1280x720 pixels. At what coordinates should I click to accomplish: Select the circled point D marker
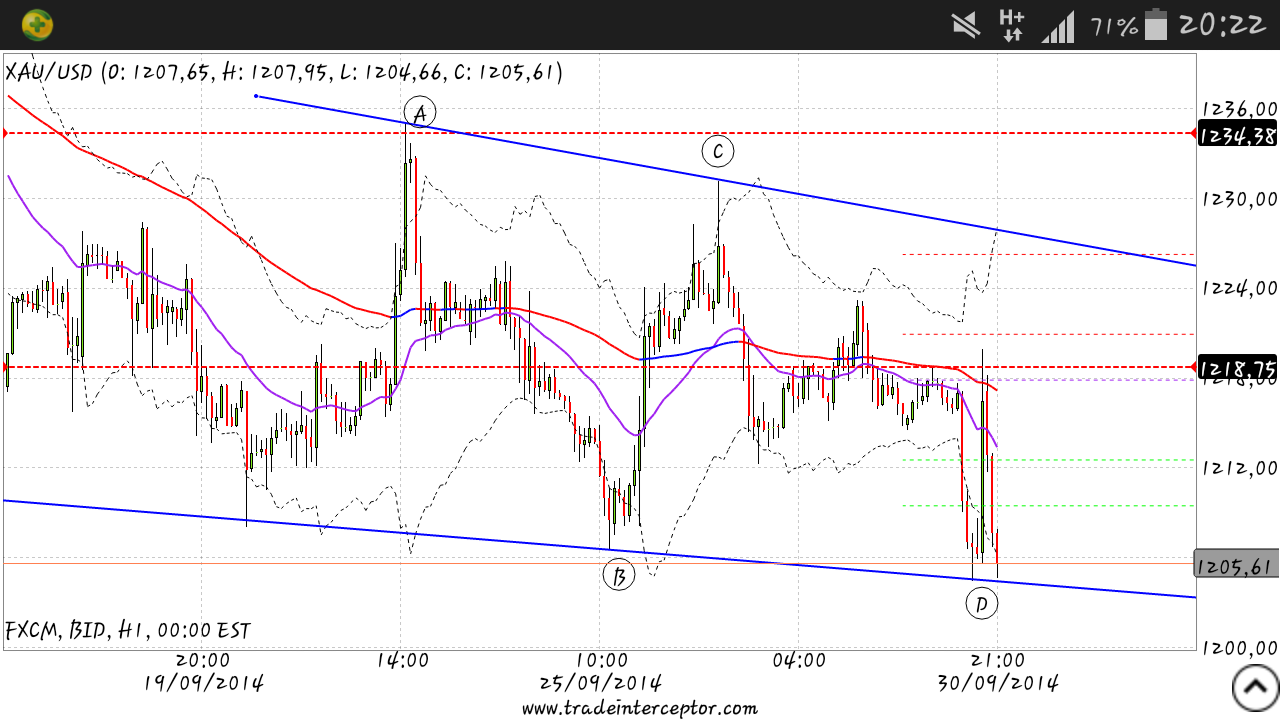coord(982,603)
